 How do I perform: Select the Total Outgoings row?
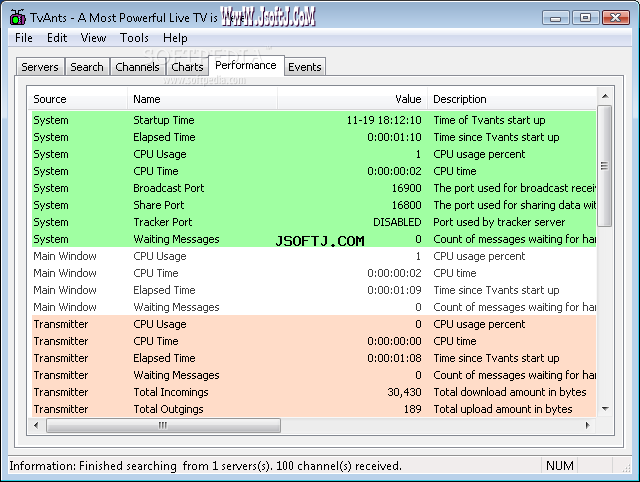(x=313, y=409)
